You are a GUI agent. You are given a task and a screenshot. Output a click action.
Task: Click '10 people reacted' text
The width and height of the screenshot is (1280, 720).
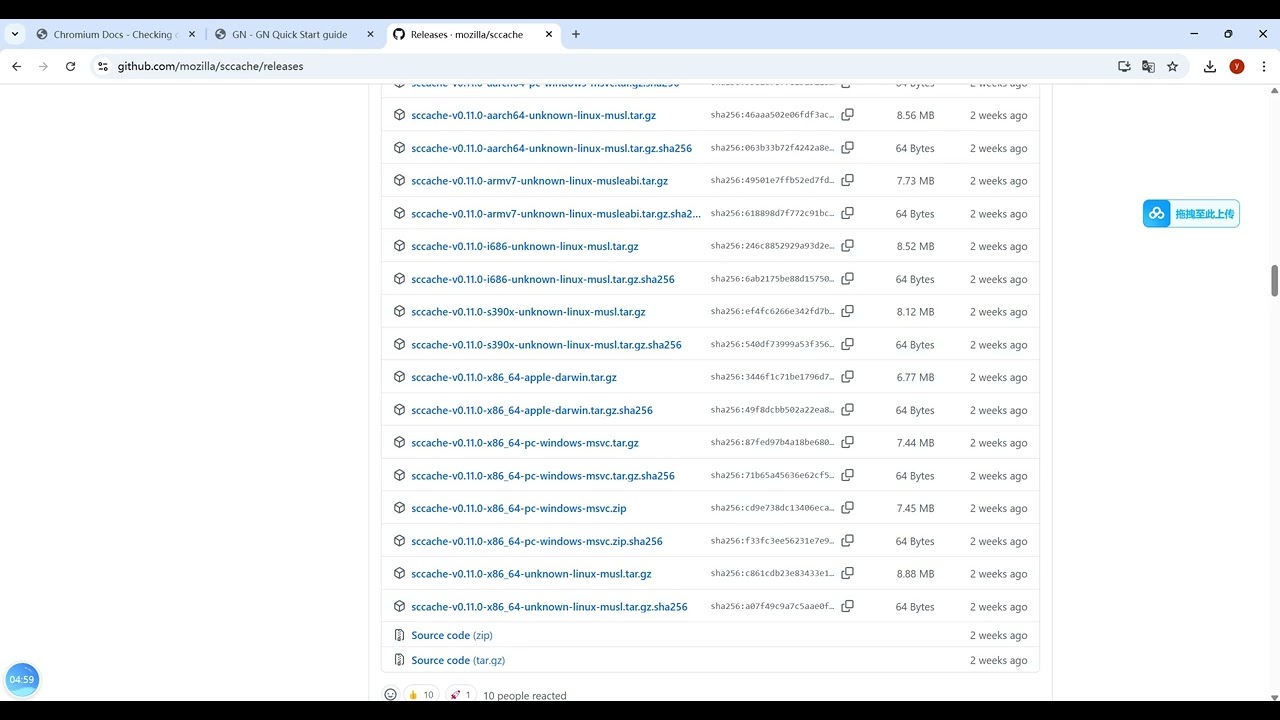(524, 695)
